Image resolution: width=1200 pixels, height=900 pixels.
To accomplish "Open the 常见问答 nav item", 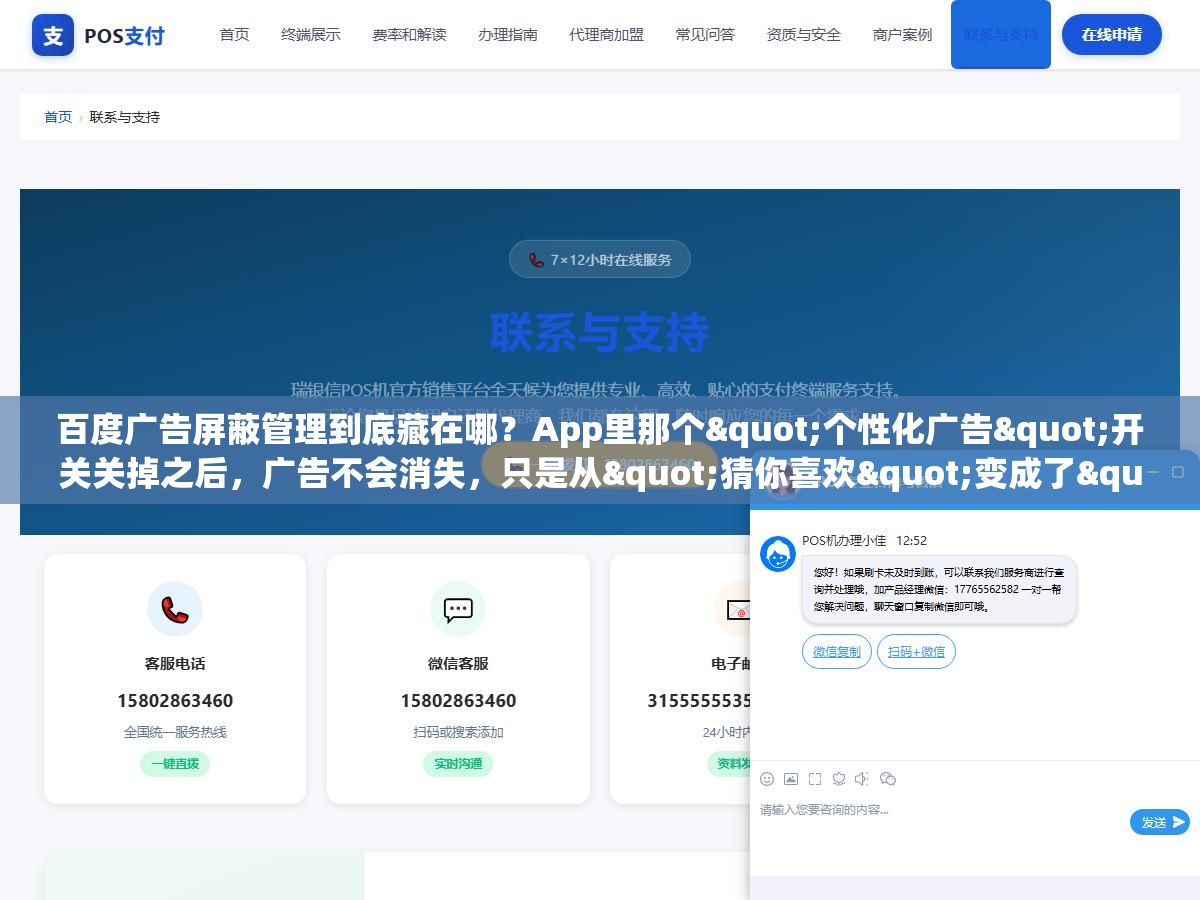I will 705,34.
